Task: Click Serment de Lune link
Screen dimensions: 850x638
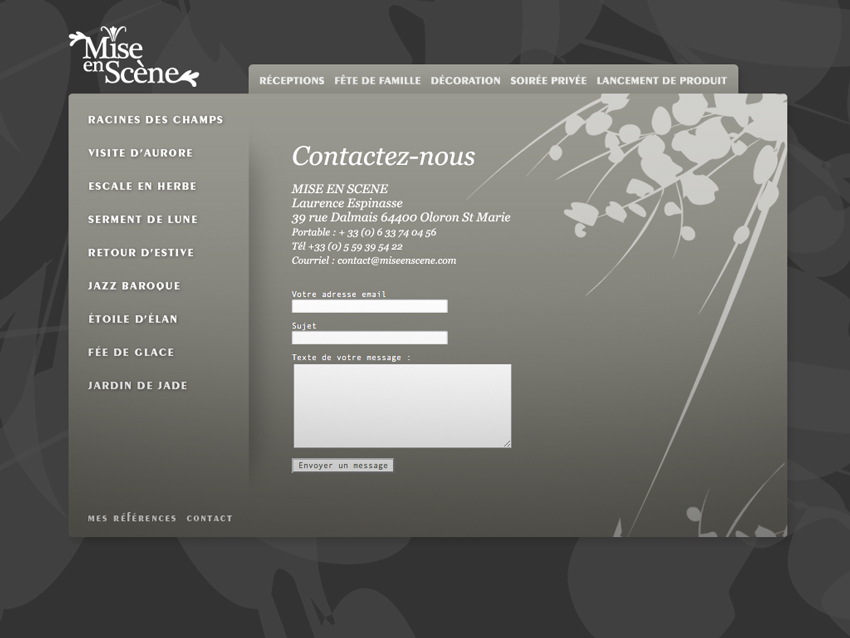Action: coord(143,220)
